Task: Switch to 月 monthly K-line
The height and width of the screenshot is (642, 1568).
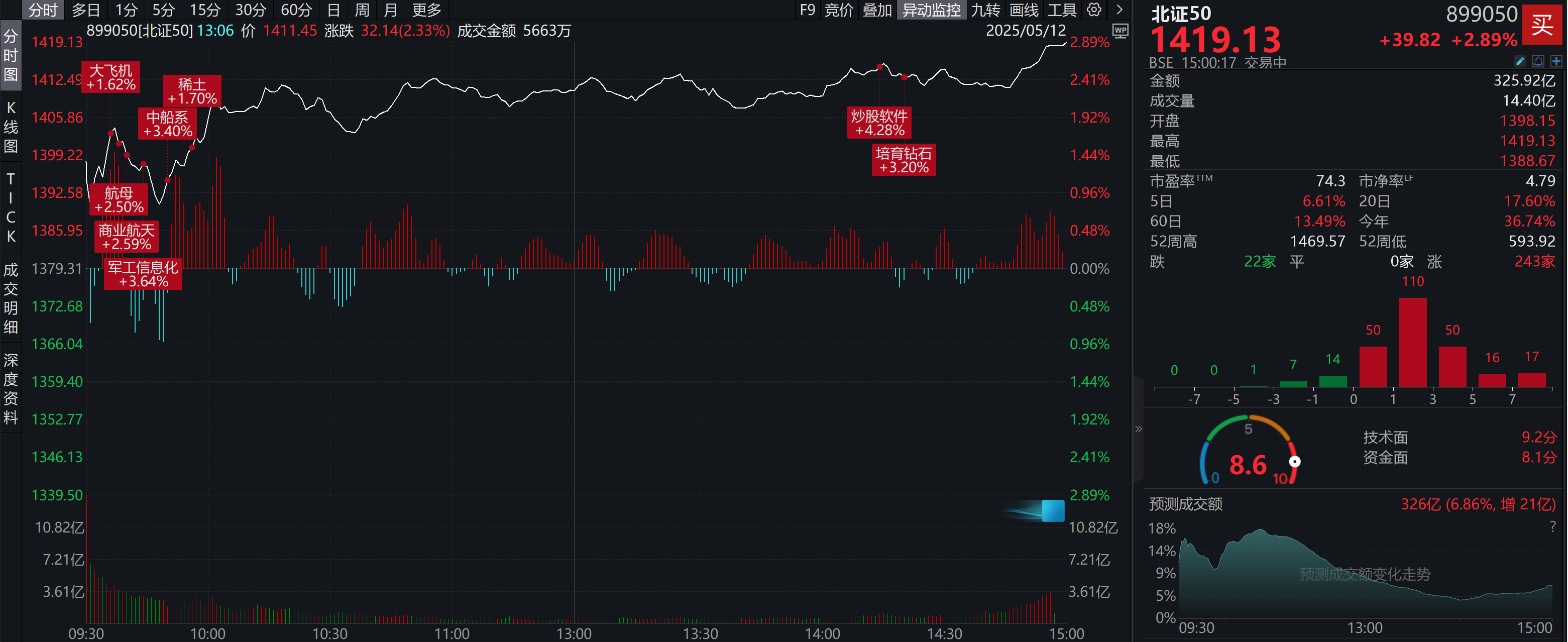Action: click(x=390, y=10)
